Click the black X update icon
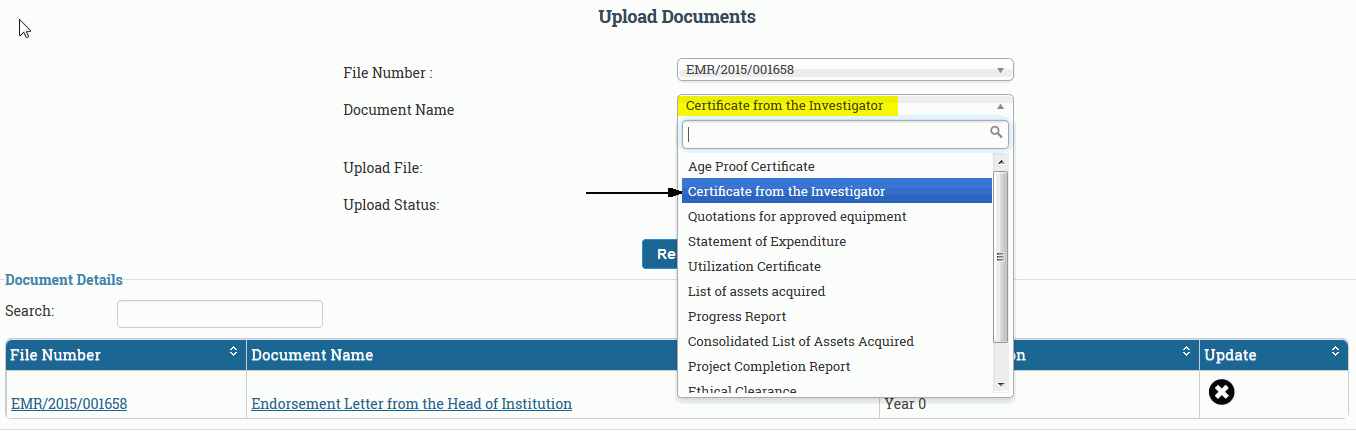 [x=1221, y=393]
